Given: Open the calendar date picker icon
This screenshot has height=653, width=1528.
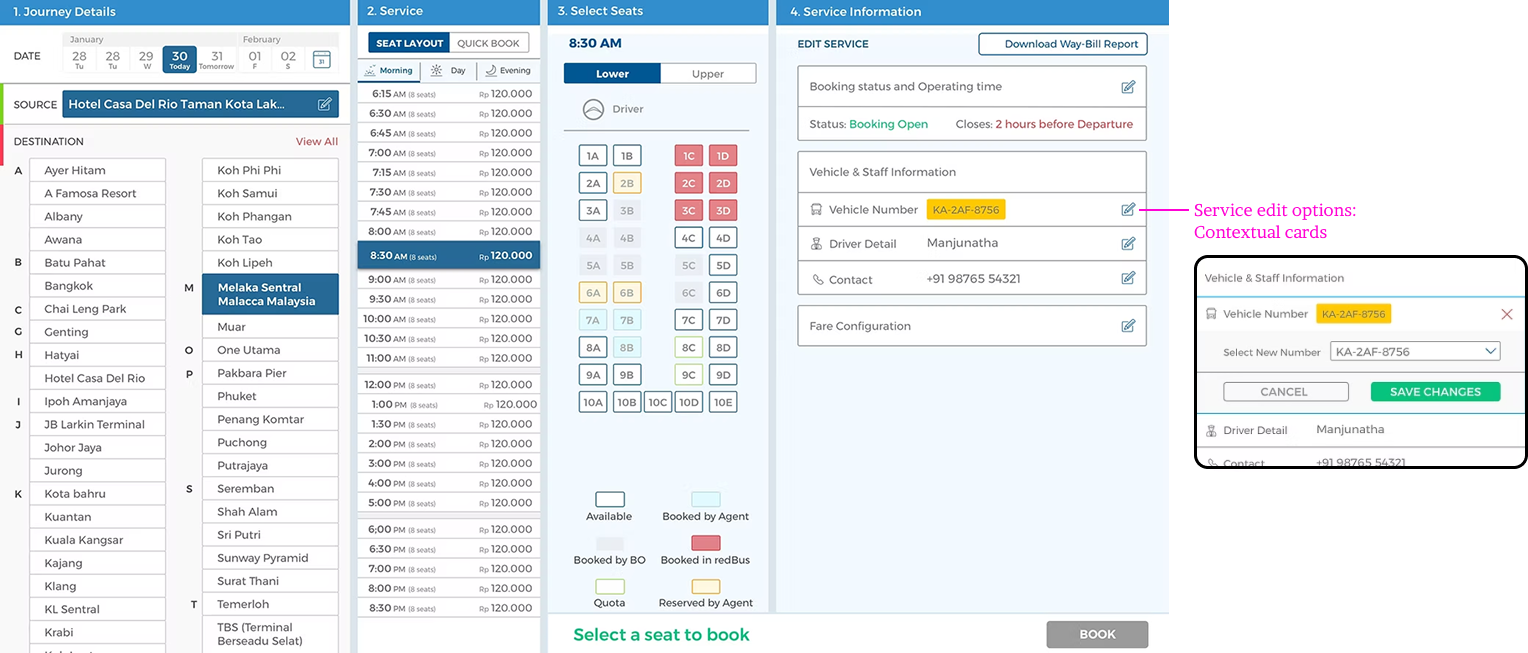Looking at the screenshot, I should [x=321, y=60].
